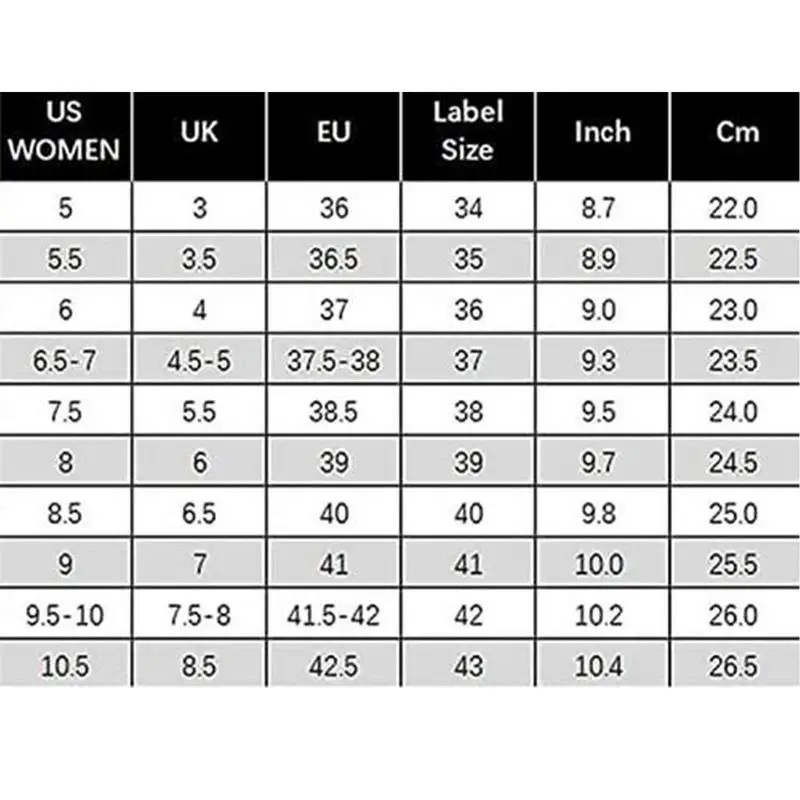Viewport: 800px width, 800px height.
Task: Click the 6.5-7 US women size cell
Action: [x=65, y=360]
